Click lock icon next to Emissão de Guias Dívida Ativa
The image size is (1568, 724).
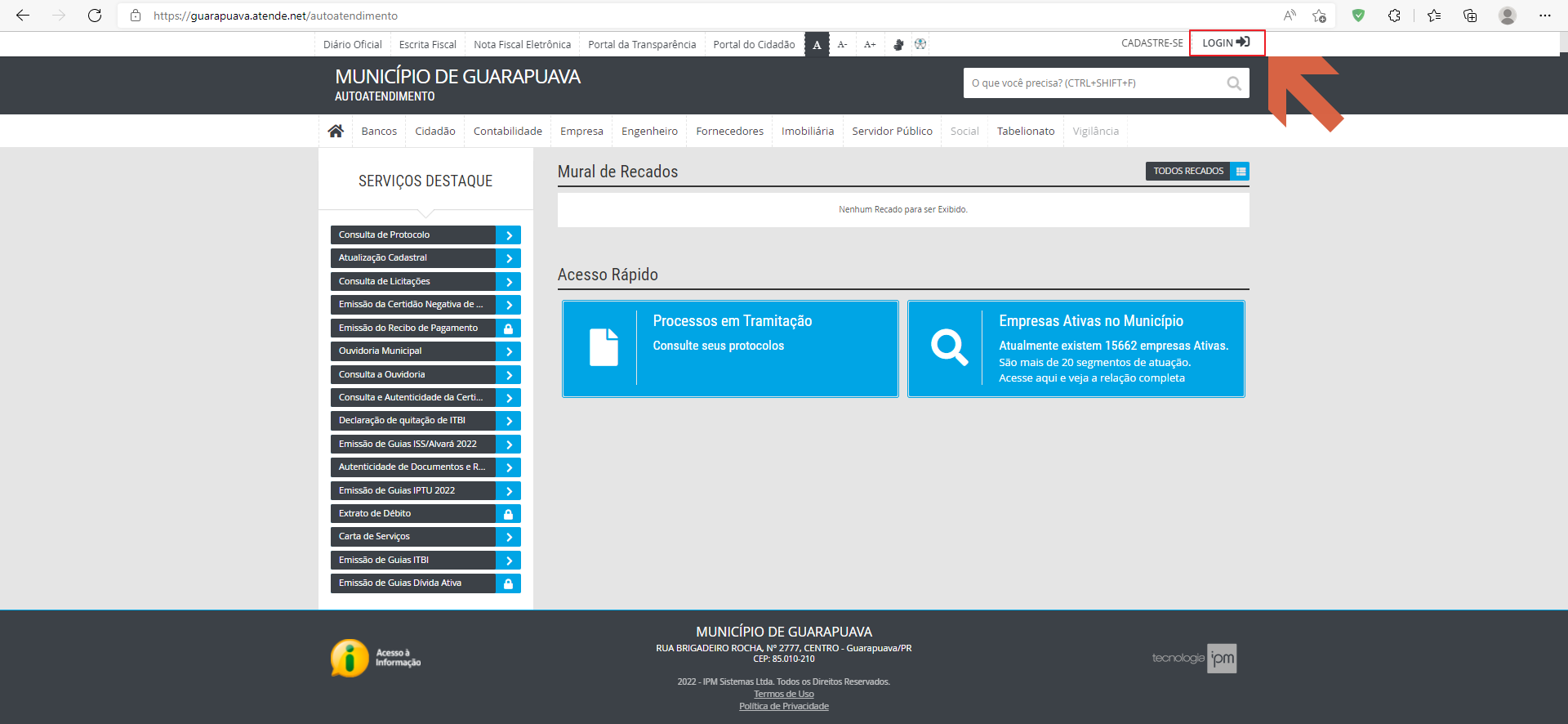pyautogui.click(x=508, y=583)
